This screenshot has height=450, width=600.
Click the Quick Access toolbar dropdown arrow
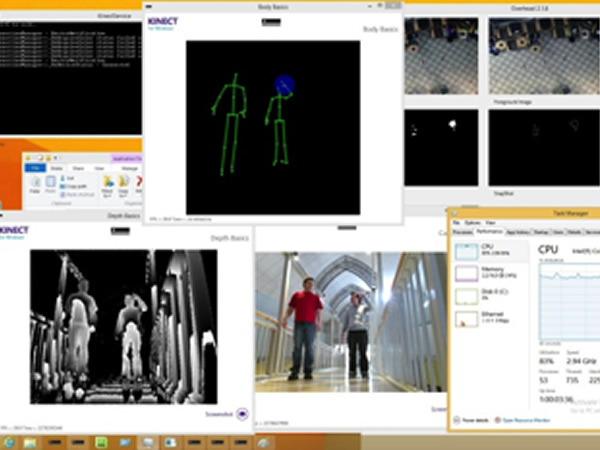coord(56,158)
